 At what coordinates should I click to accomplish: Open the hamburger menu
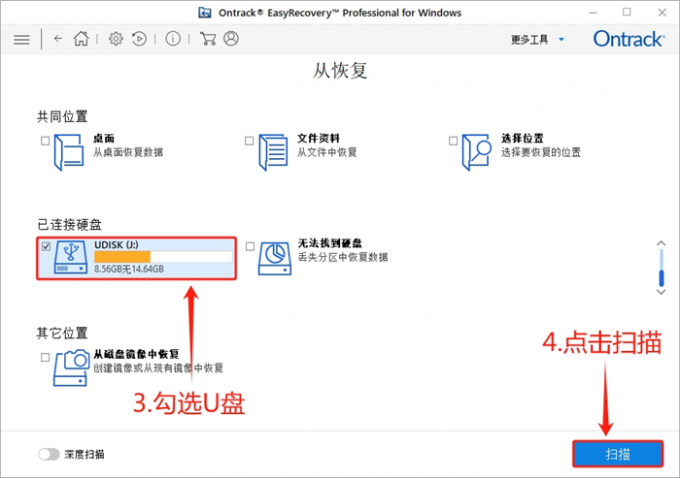22,39
